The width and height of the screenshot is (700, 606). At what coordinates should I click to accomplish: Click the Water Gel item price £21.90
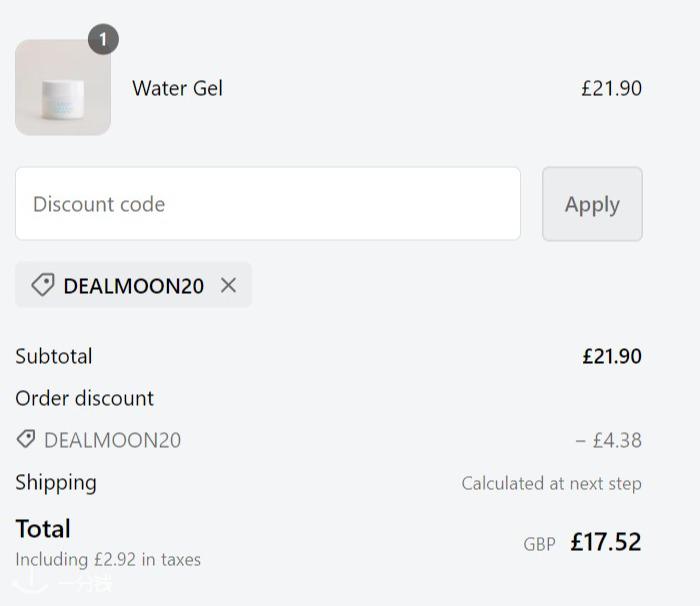click(x=611, y=88)
